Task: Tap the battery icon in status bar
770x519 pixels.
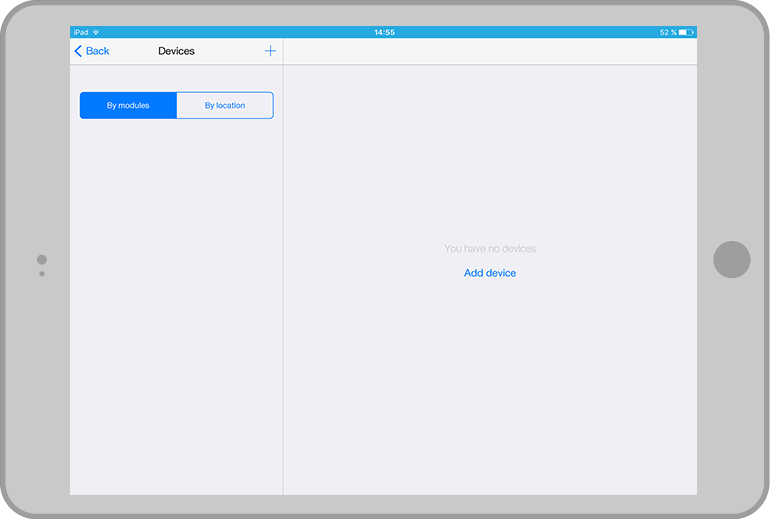Action: click(x=686, y=32)
